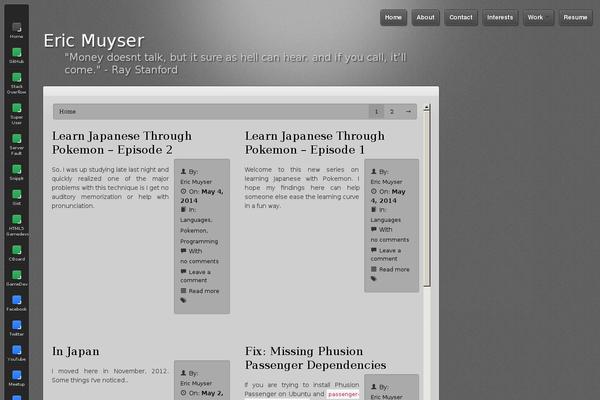Go to the About page

click(x=426, y=18)
